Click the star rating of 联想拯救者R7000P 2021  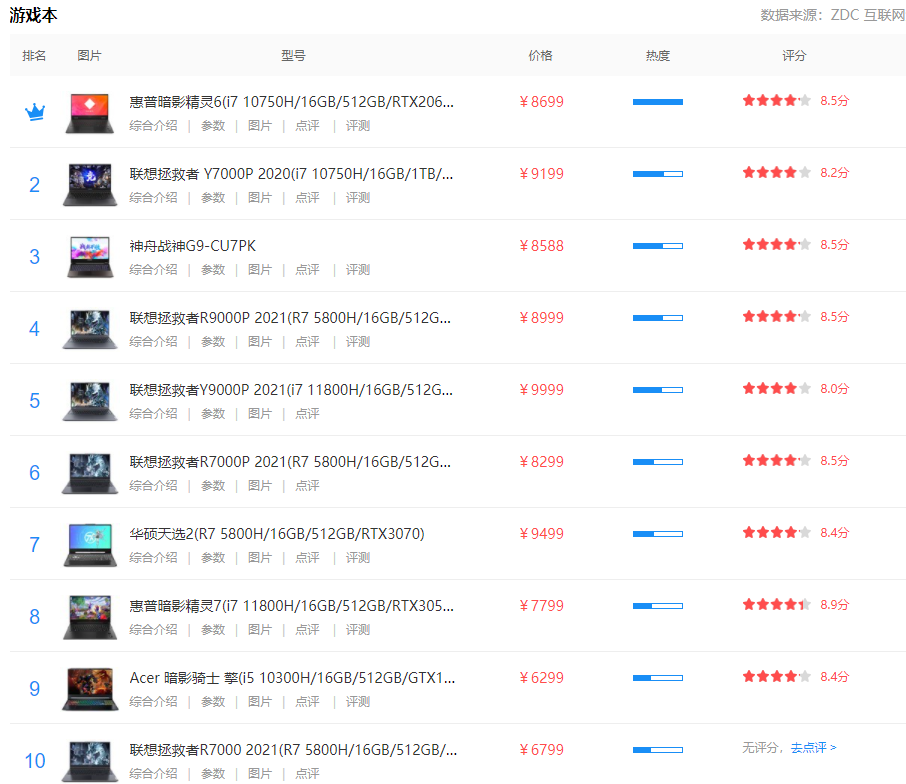[776, 459]
